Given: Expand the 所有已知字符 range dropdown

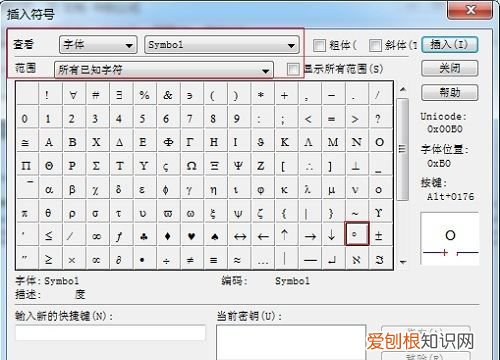Looking at the screenshot, I should [x=164, y=70].
